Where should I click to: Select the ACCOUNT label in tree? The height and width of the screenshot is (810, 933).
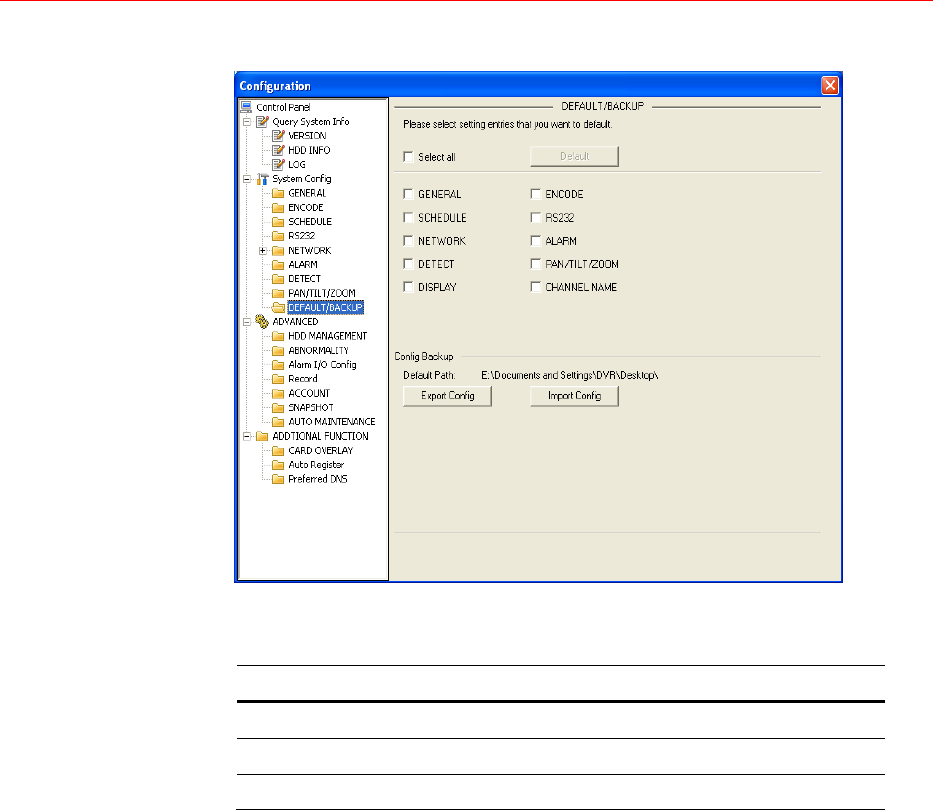point(309,393)
